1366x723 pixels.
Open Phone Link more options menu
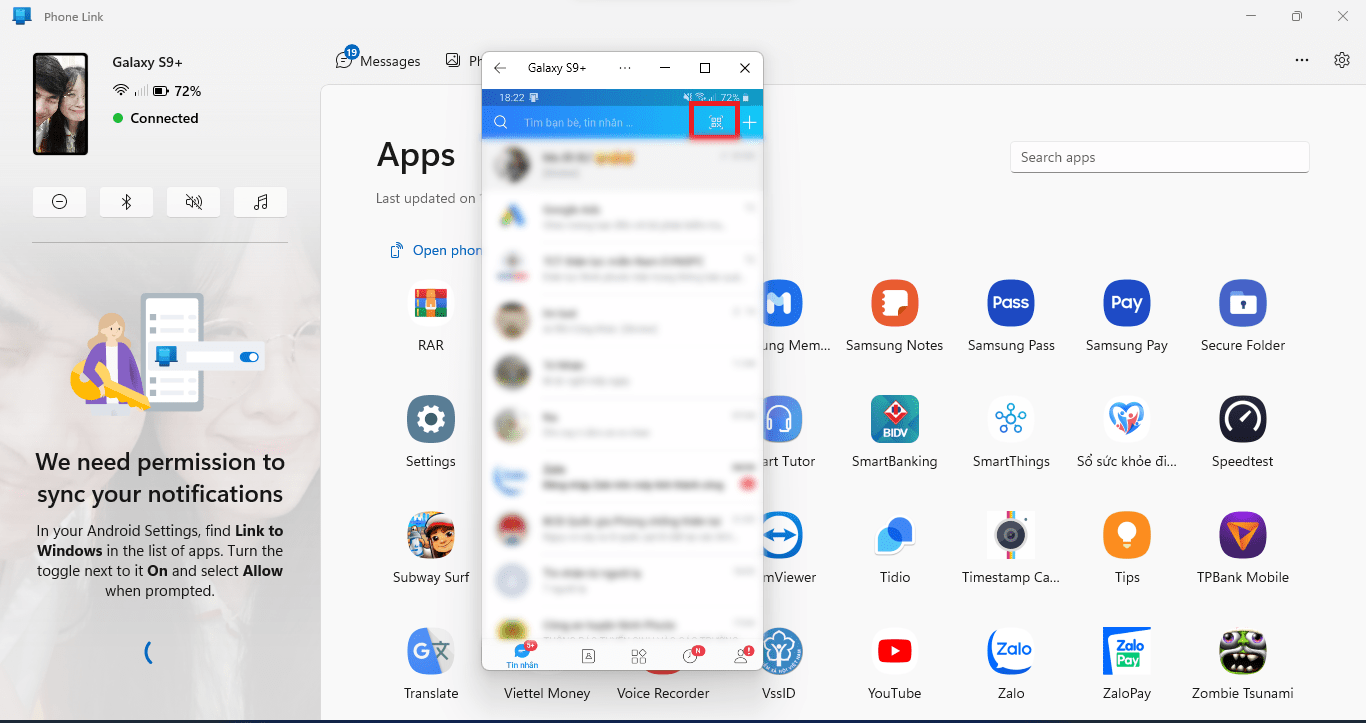1302,60
